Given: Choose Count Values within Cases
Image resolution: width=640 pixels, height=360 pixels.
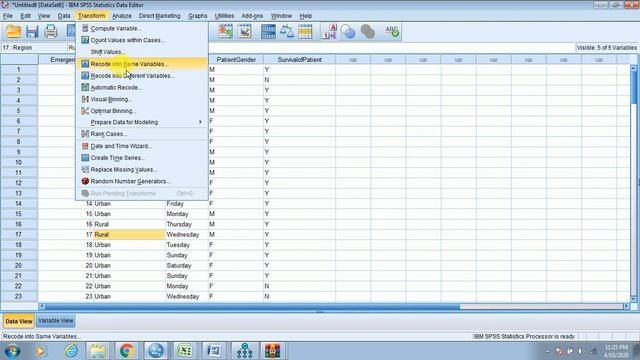Looking at the screenshot, I should pos(142,40).
